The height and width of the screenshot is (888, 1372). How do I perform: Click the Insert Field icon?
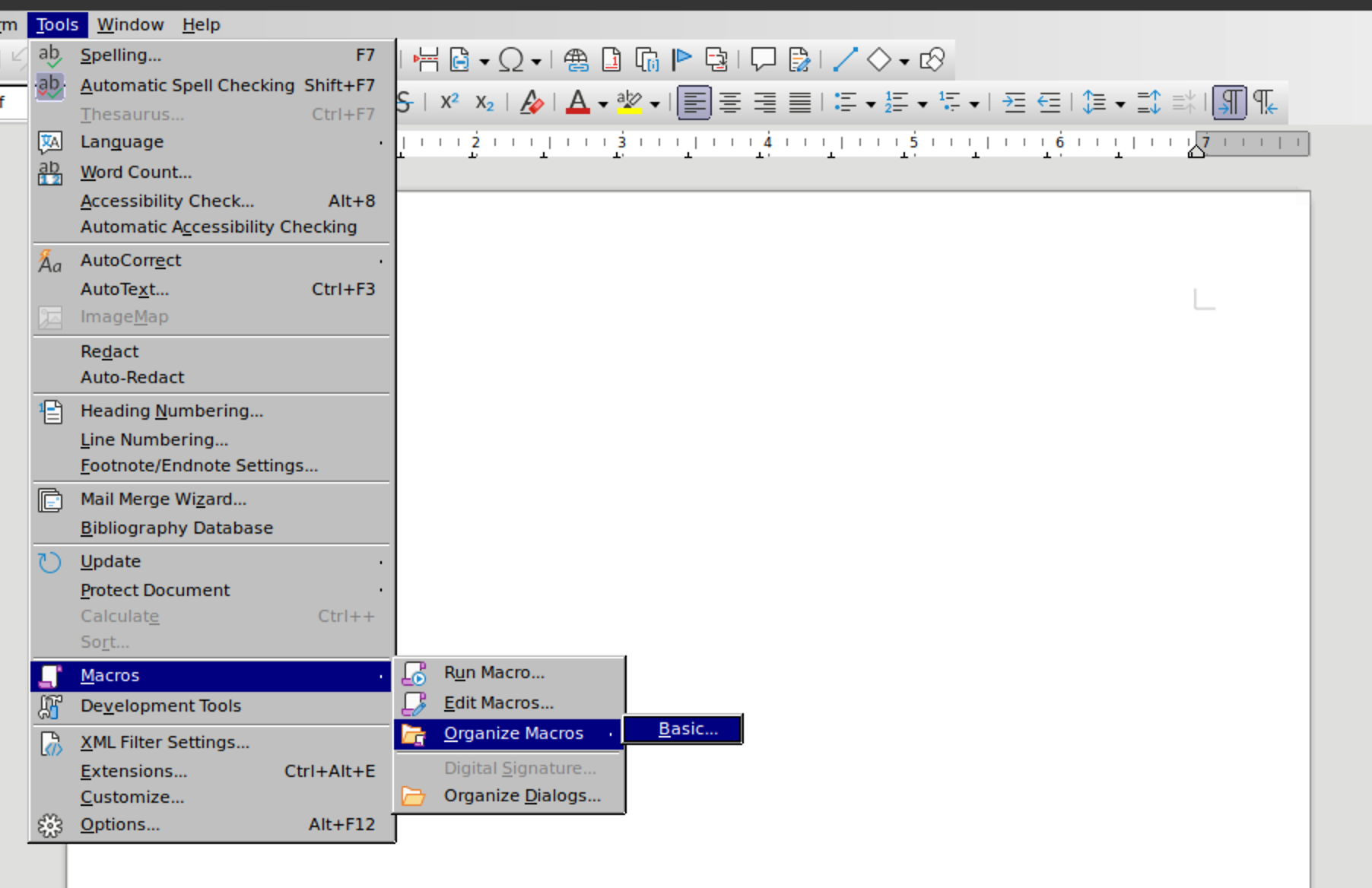[x=459, y=59]
